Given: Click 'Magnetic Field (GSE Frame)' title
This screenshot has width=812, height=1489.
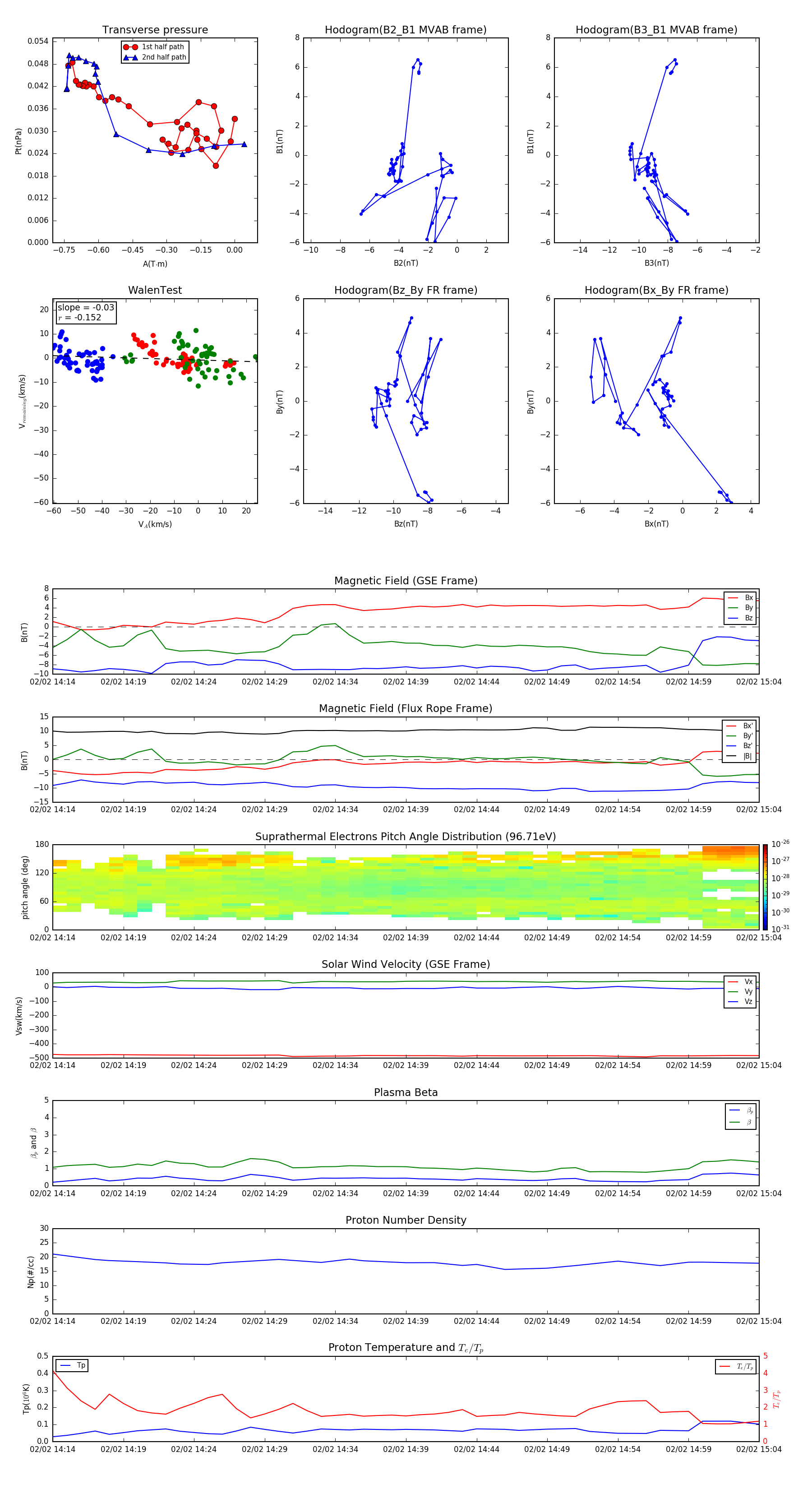Looking at the screenshot, I should click(x=406, y=581).
